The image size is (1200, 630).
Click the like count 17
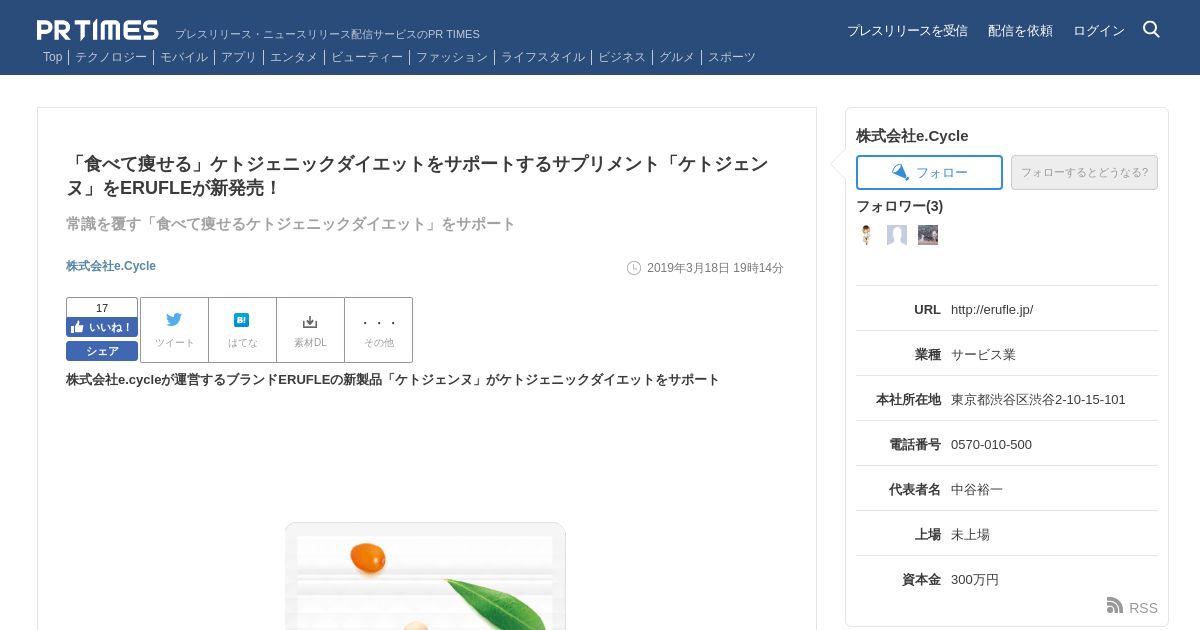coord(102,308)
